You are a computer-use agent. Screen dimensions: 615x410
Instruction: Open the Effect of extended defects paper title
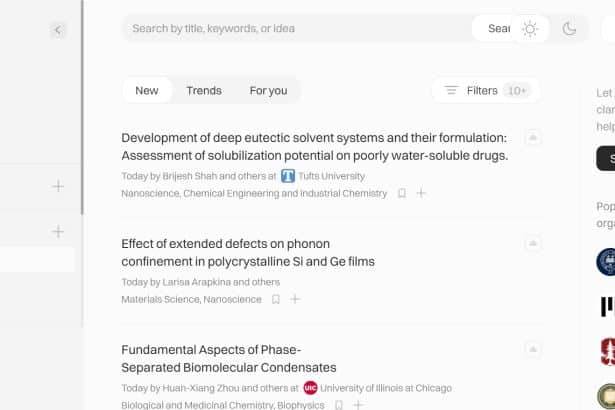pyautogui.click(x=248, y=253)
